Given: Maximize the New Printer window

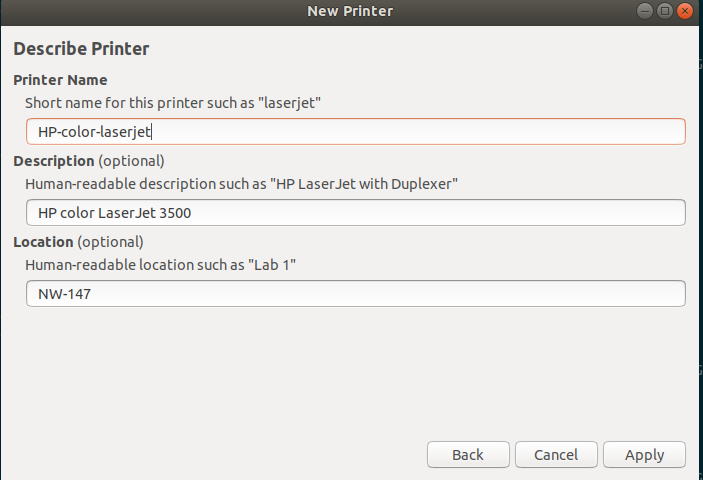Looking at the screenshot, I should point(665,11).
